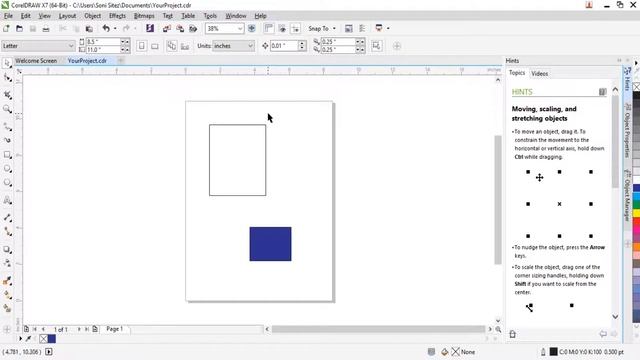Click the page width 8.5 field

click(x=103, y=42)
